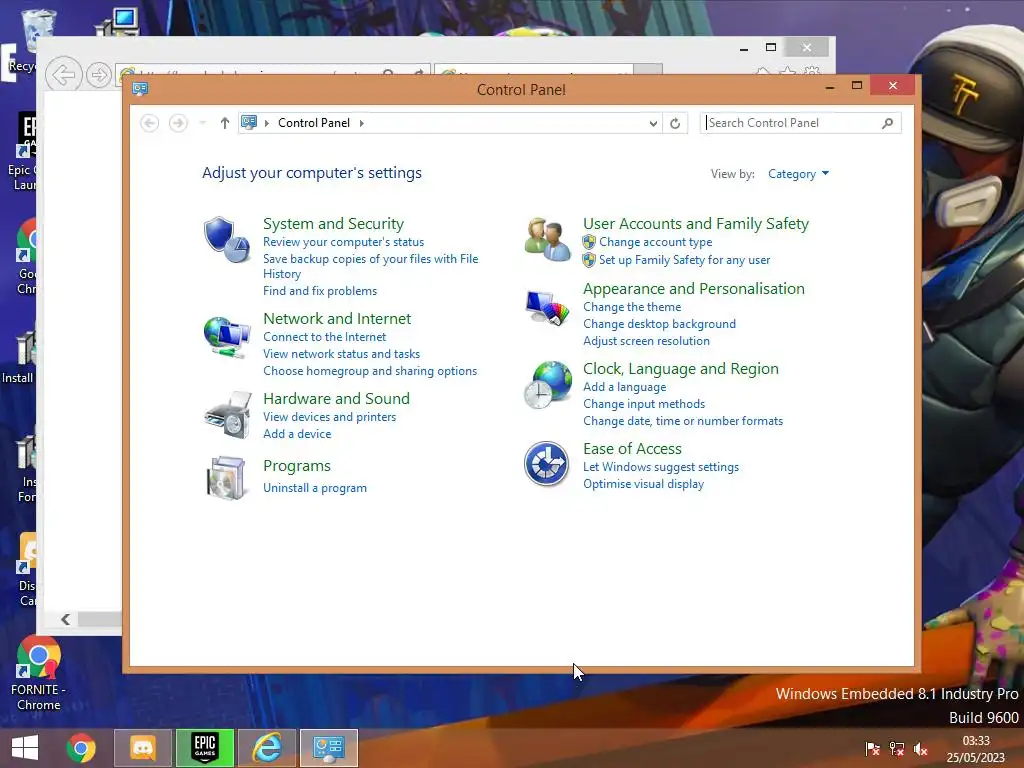
Task: Open the Windows Start button
Action: pyautogui.click(x=25, y=748)
